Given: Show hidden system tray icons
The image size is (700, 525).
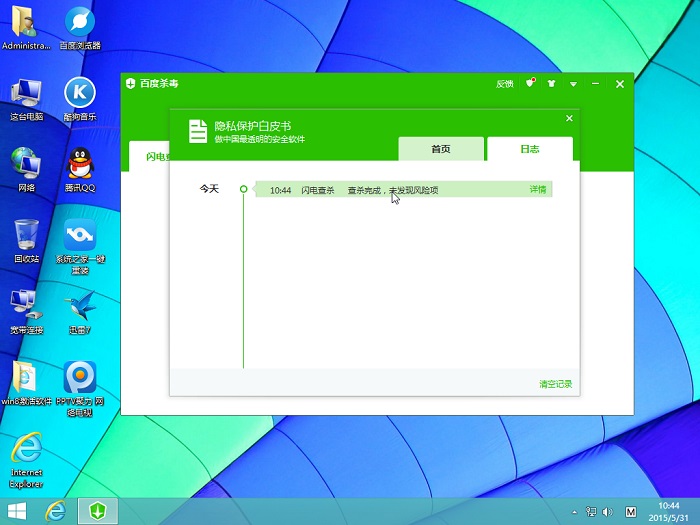Looking at the screenshot, I should coord(575,512).
